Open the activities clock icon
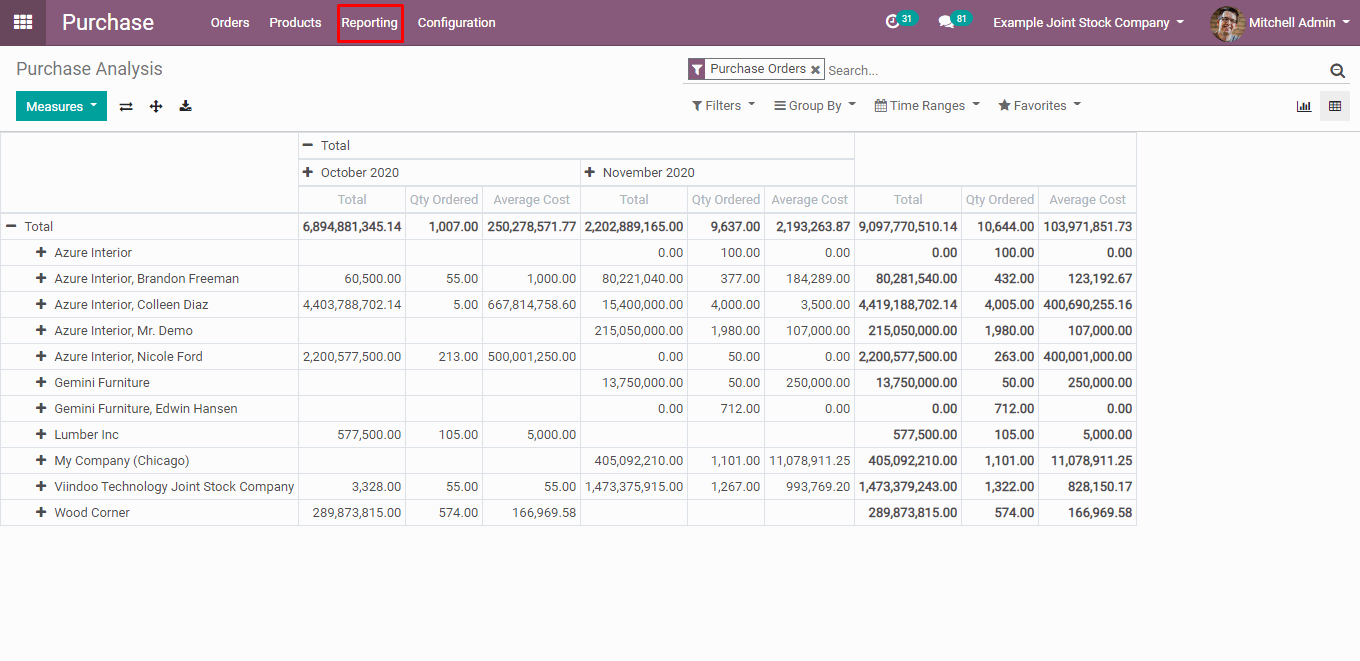1360x661 pixels. 893,22
